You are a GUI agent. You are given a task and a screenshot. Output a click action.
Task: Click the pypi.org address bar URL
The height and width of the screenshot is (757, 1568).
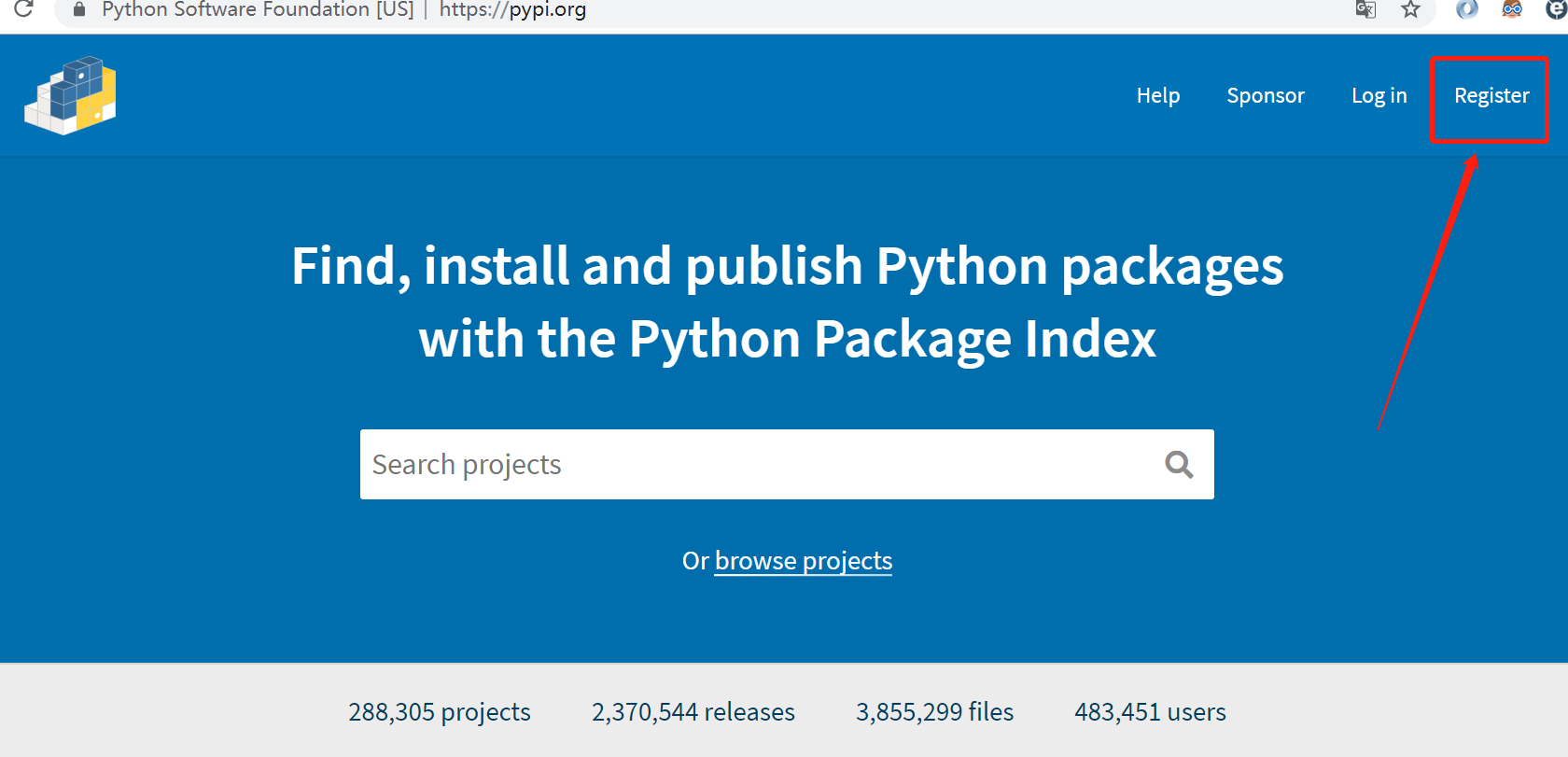pos(512,10)
